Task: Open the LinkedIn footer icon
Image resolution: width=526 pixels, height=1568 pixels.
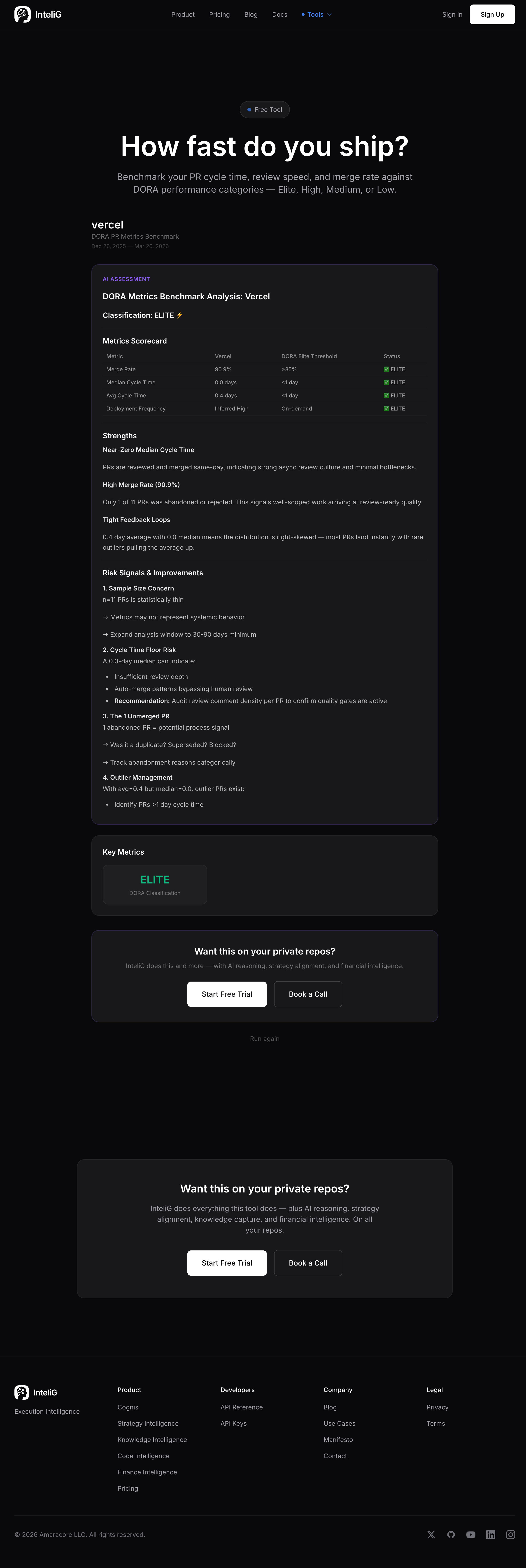Action: point(491,1535)
